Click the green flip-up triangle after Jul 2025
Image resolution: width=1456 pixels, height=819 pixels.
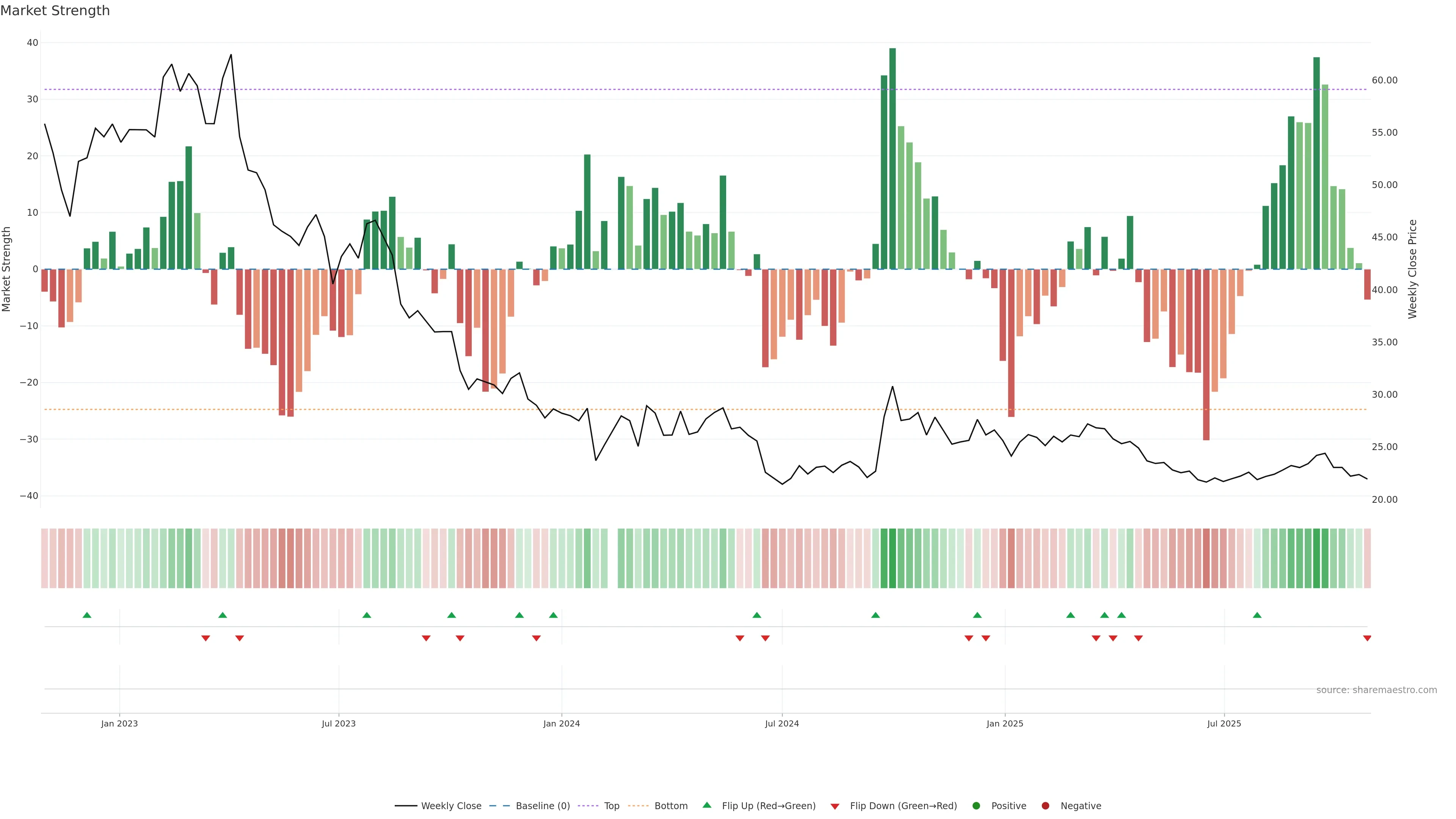click(1257, 615)
